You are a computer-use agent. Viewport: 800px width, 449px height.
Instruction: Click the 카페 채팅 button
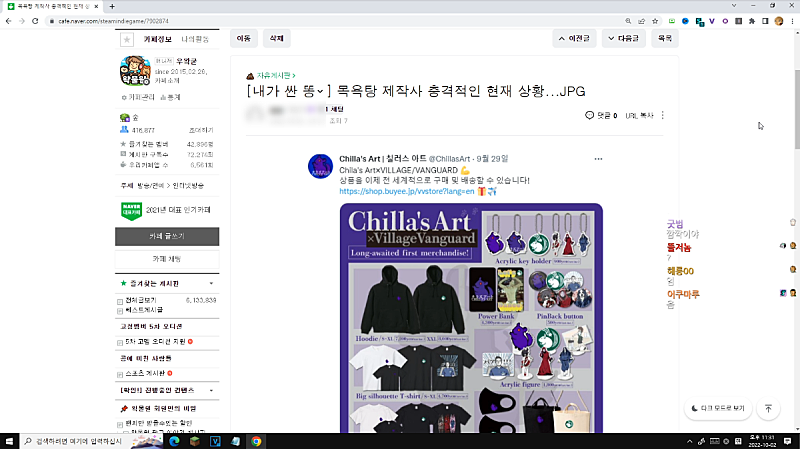[x=167, y=259]
